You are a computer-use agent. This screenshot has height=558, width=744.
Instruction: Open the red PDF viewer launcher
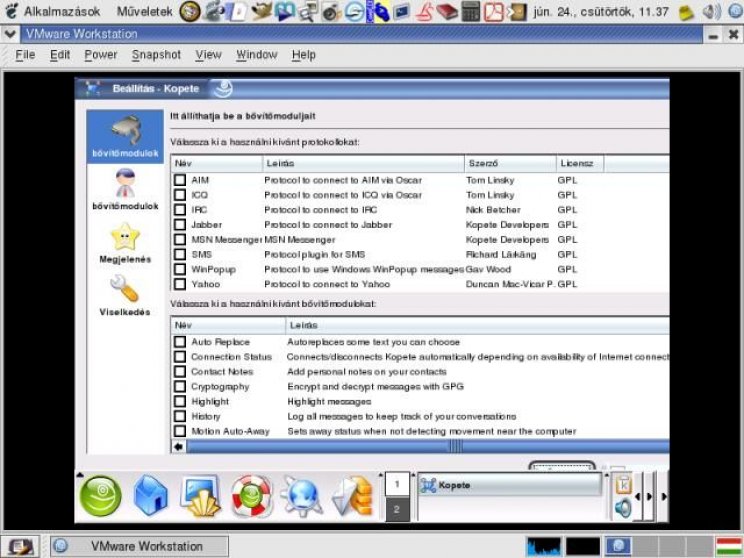pyautogui.click(x=493, y=11)
